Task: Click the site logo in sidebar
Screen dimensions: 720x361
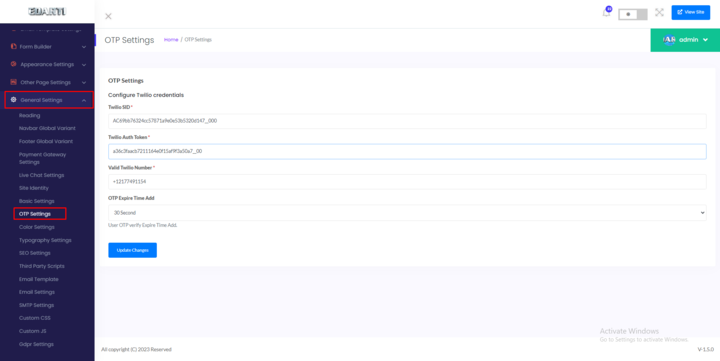Action: [x=47, y=11]
